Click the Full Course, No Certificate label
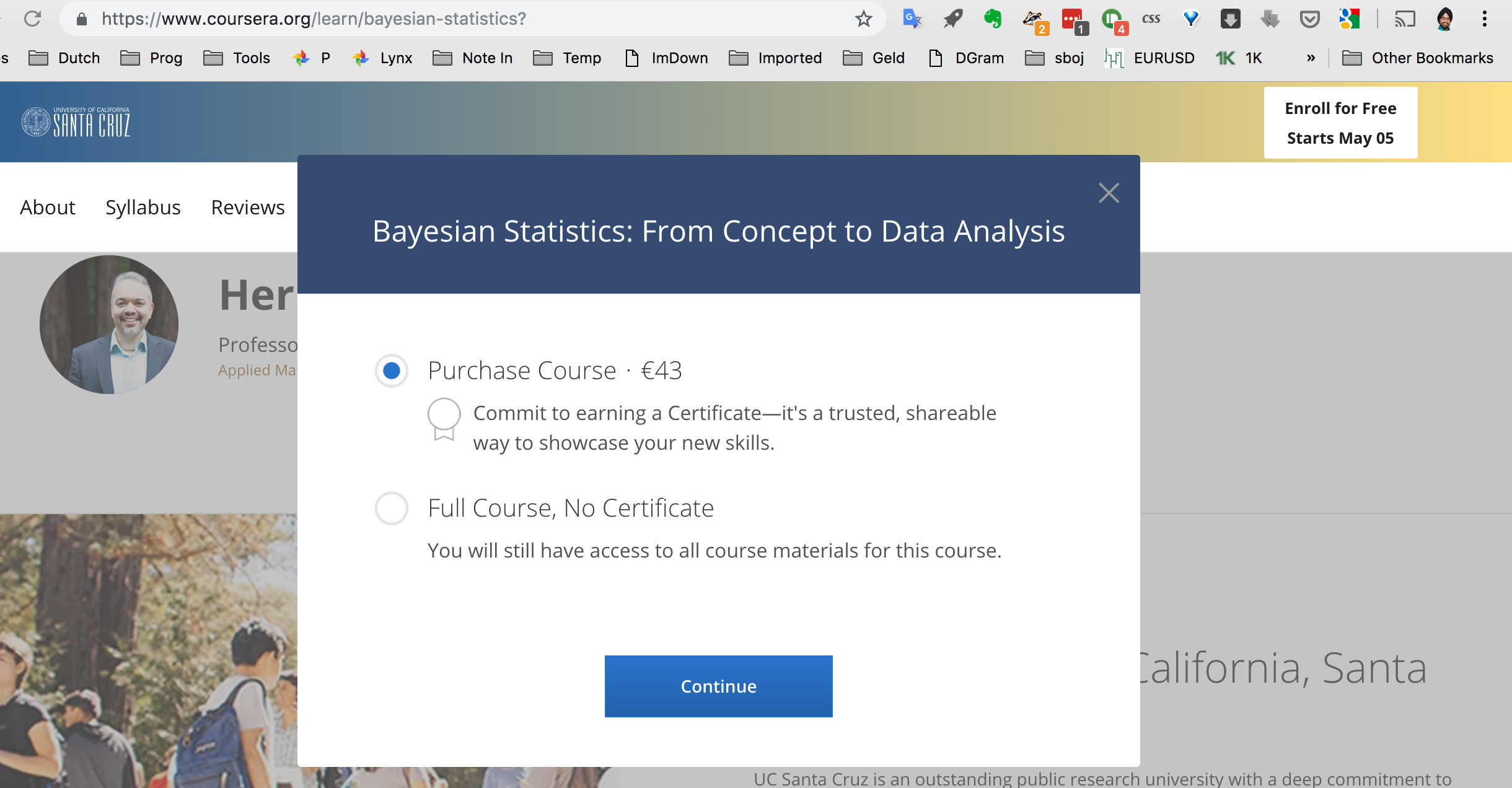The image size is (1512, 788). pyautogui.click(x=571, y=508)
